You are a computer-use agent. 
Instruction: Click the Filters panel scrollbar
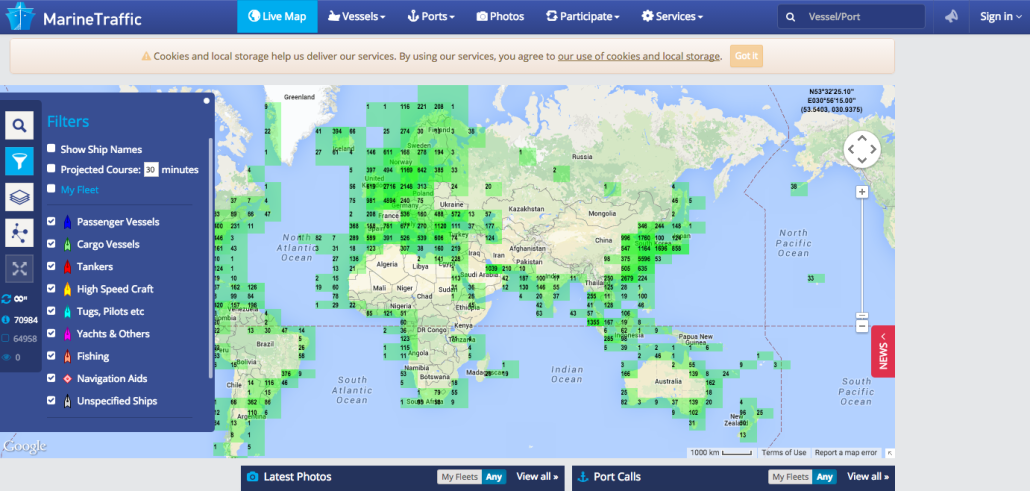point(211,258)
